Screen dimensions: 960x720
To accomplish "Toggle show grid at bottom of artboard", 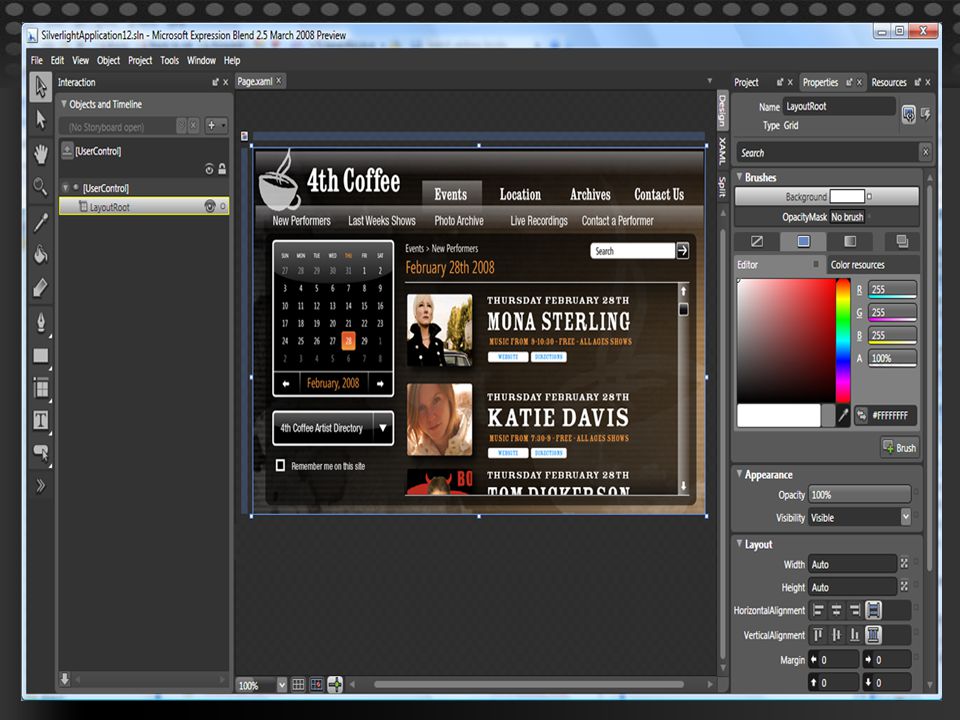I will (x=298, y=684).
